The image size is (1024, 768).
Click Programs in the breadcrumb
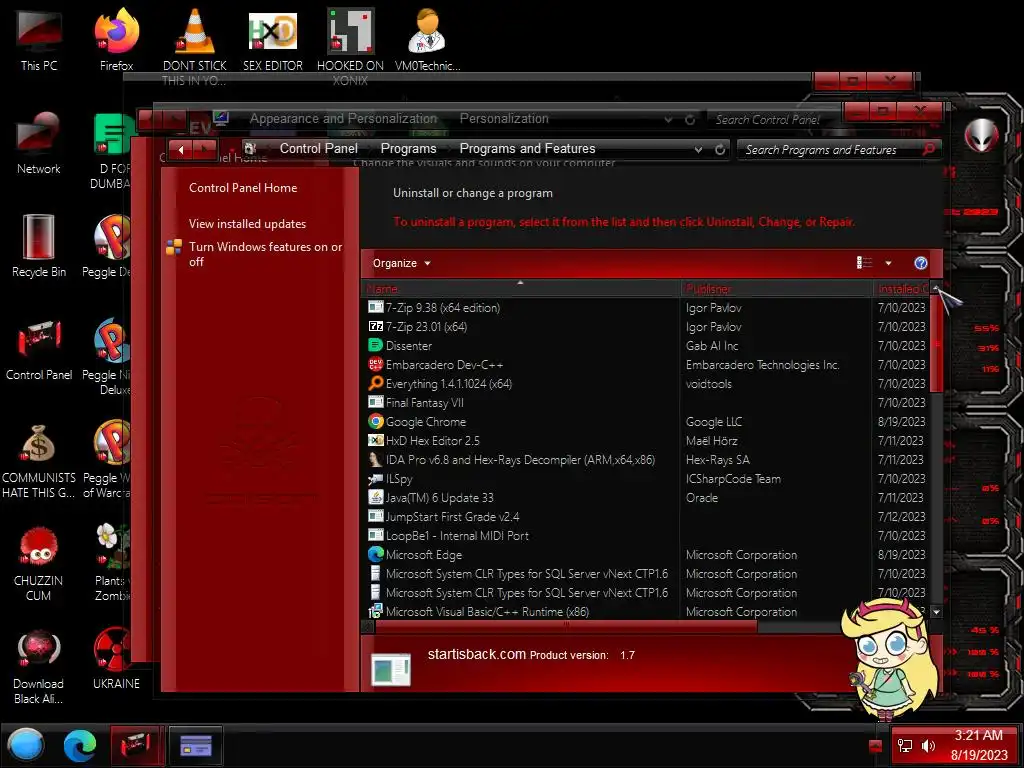pos(409,149)
